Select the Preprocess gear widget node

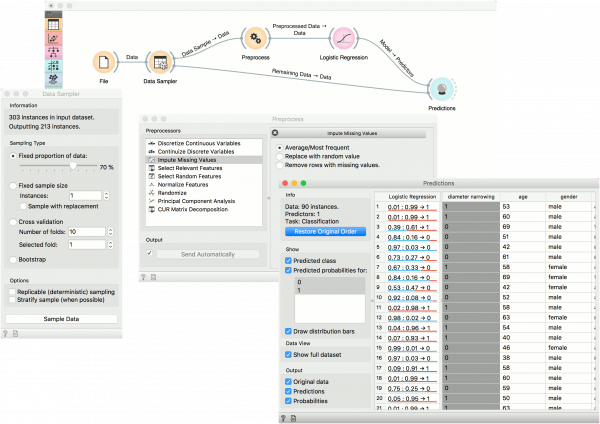257,38
